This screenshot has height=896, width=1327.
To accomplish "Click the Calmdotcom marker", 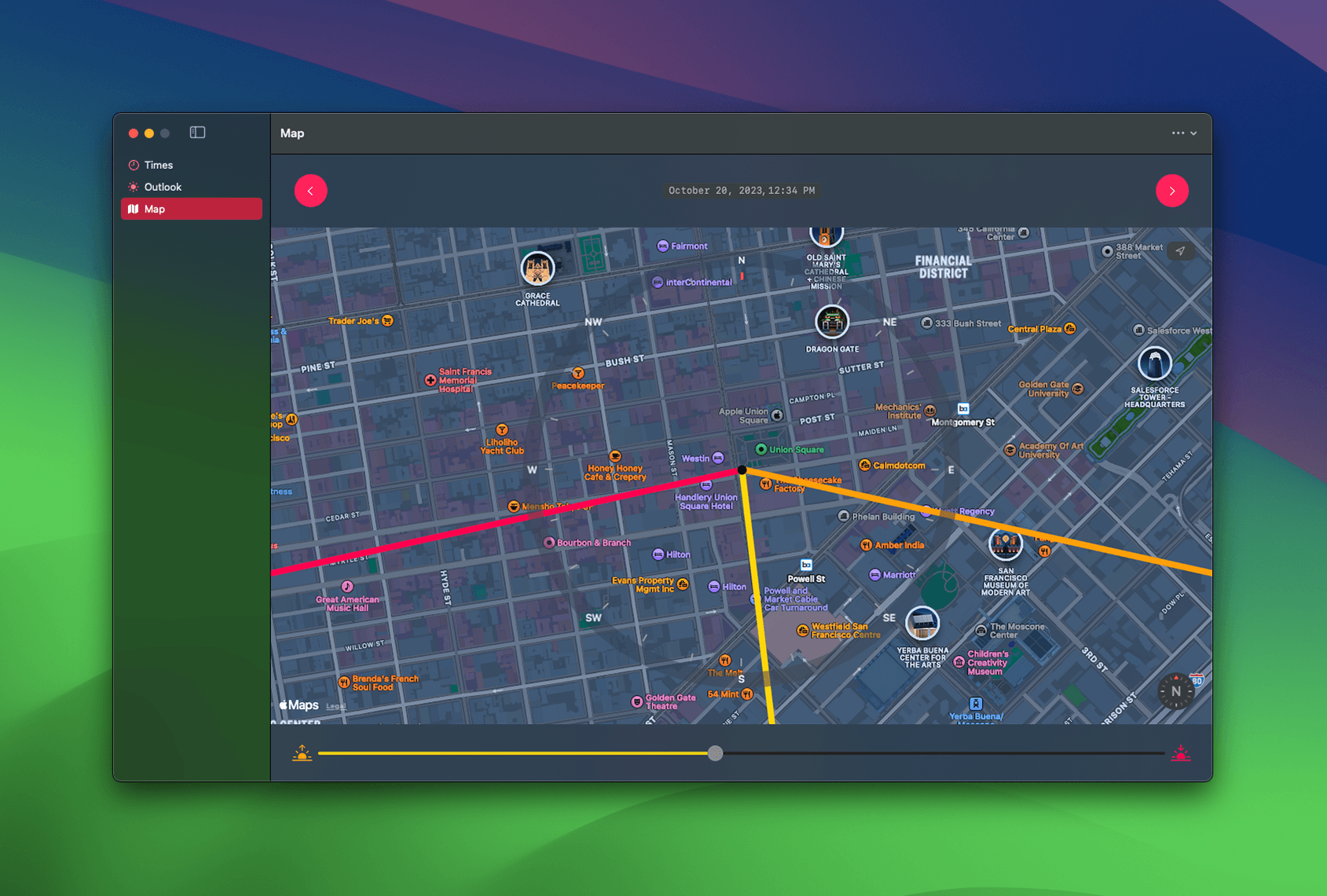I will coord(865,465).
